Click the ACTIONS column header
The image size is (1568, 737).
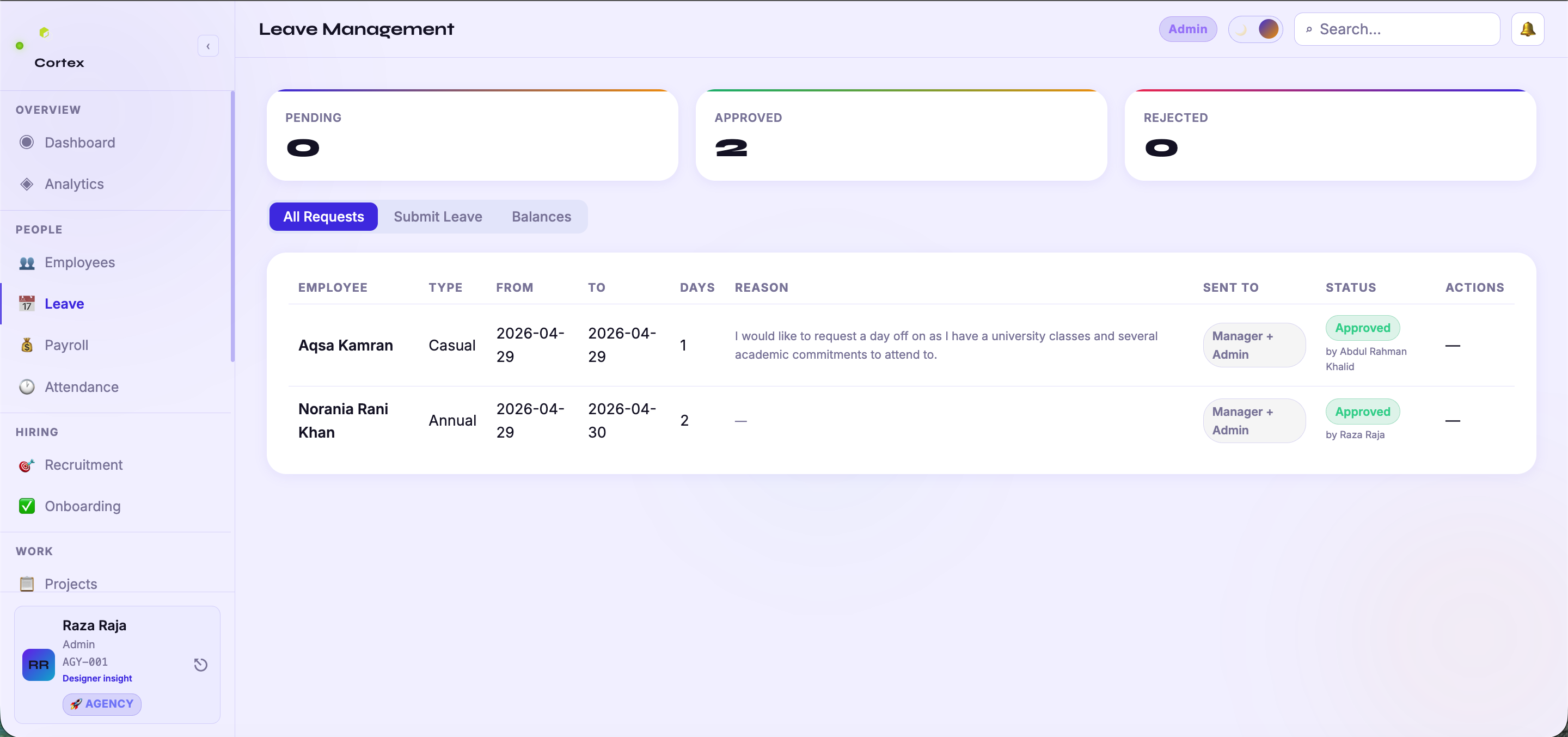click(1474, 287)
